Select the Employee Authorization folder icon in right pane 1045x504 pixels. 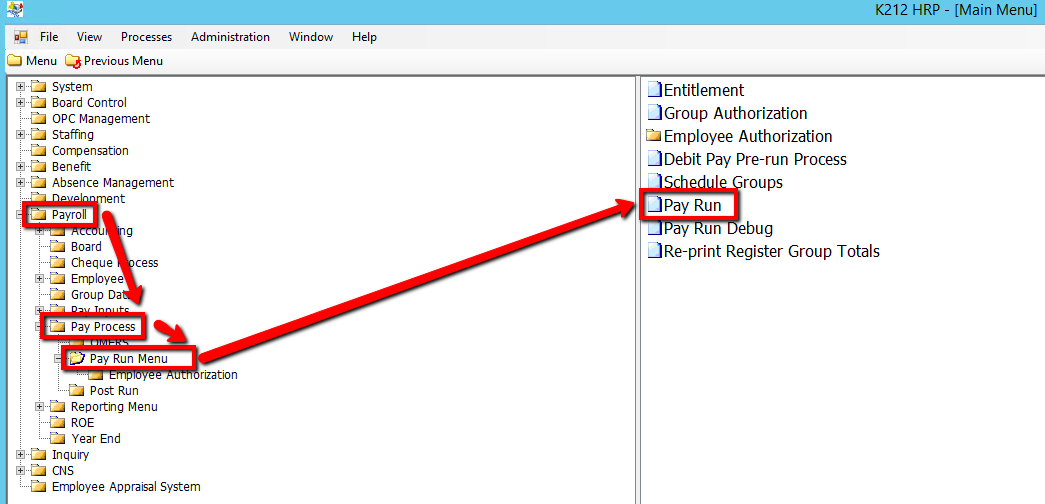pos(654,137)
